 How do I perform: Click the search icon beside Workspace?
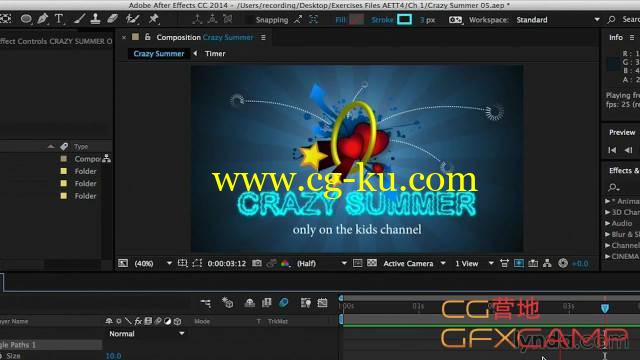coord(611,20)
